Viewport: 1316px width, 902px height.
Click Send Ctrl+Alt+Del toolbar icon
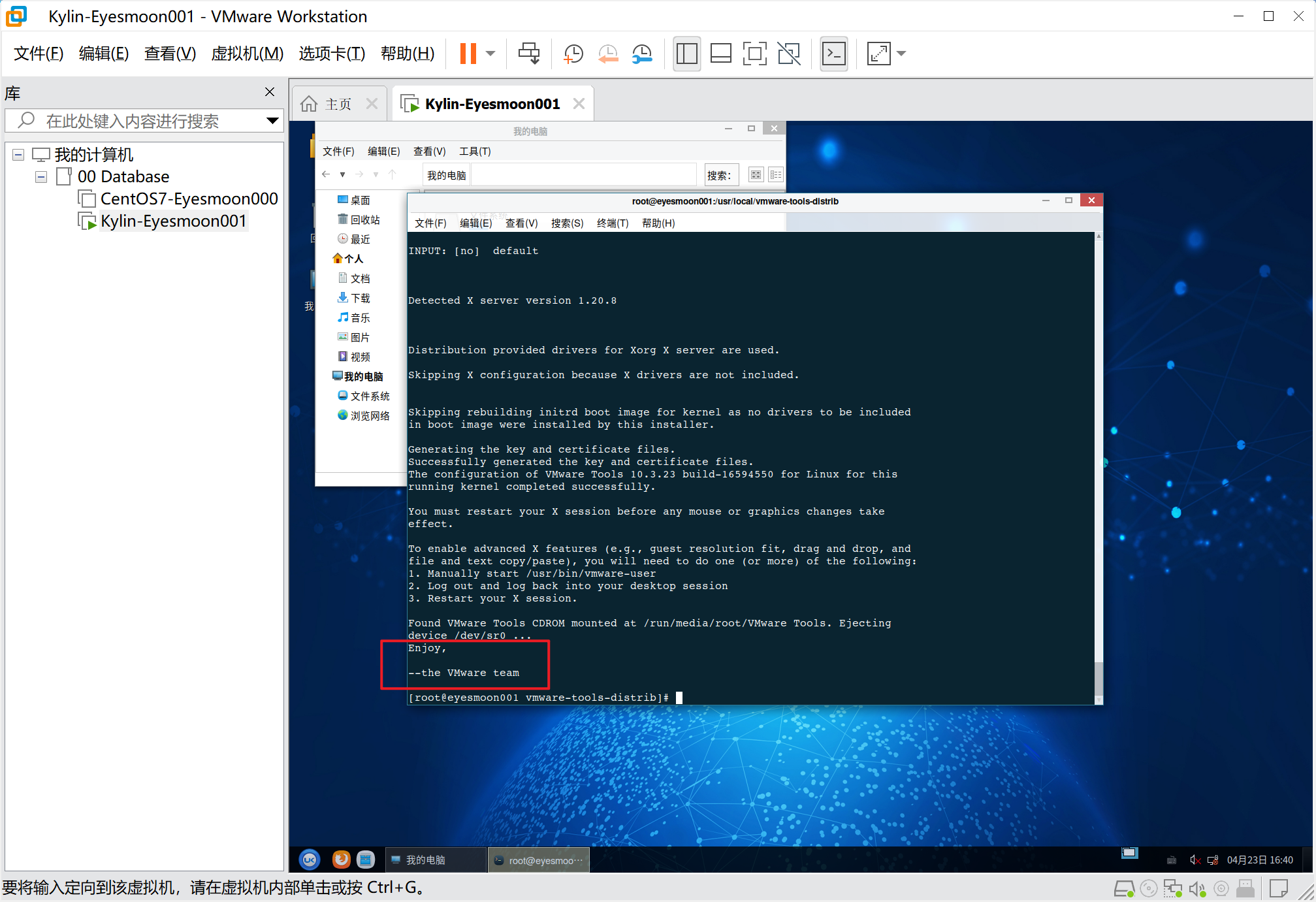click(x=529, y=54)
